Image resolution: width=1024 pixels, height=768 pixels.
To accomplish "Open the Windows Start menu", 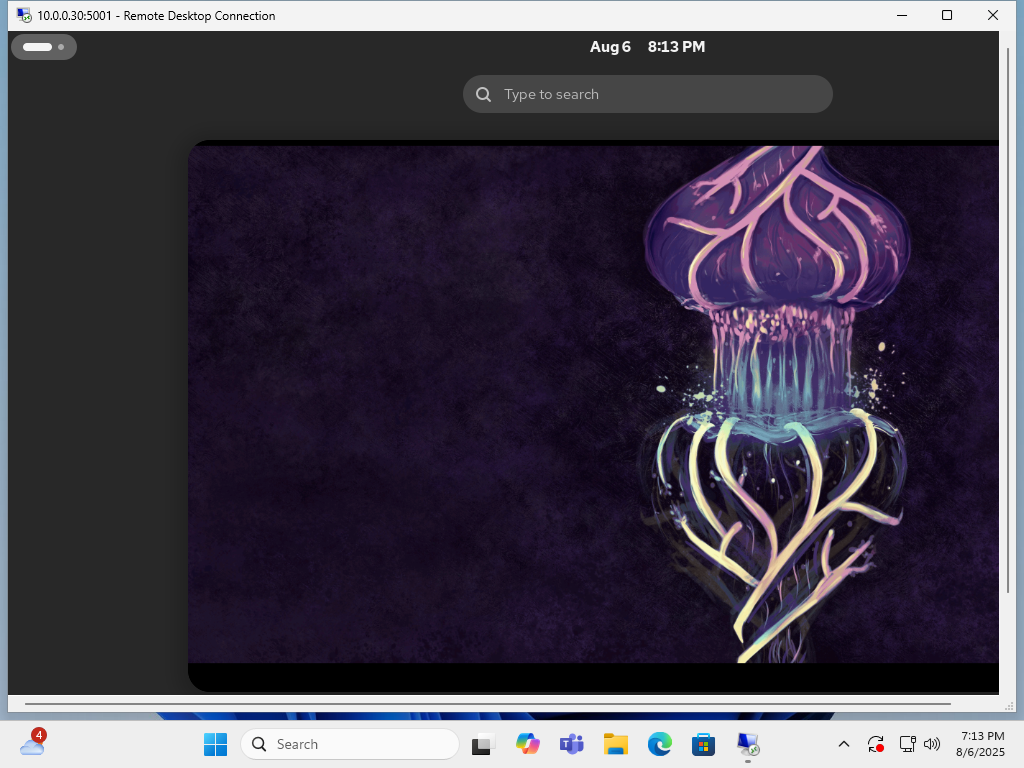I will pos(215,744).
